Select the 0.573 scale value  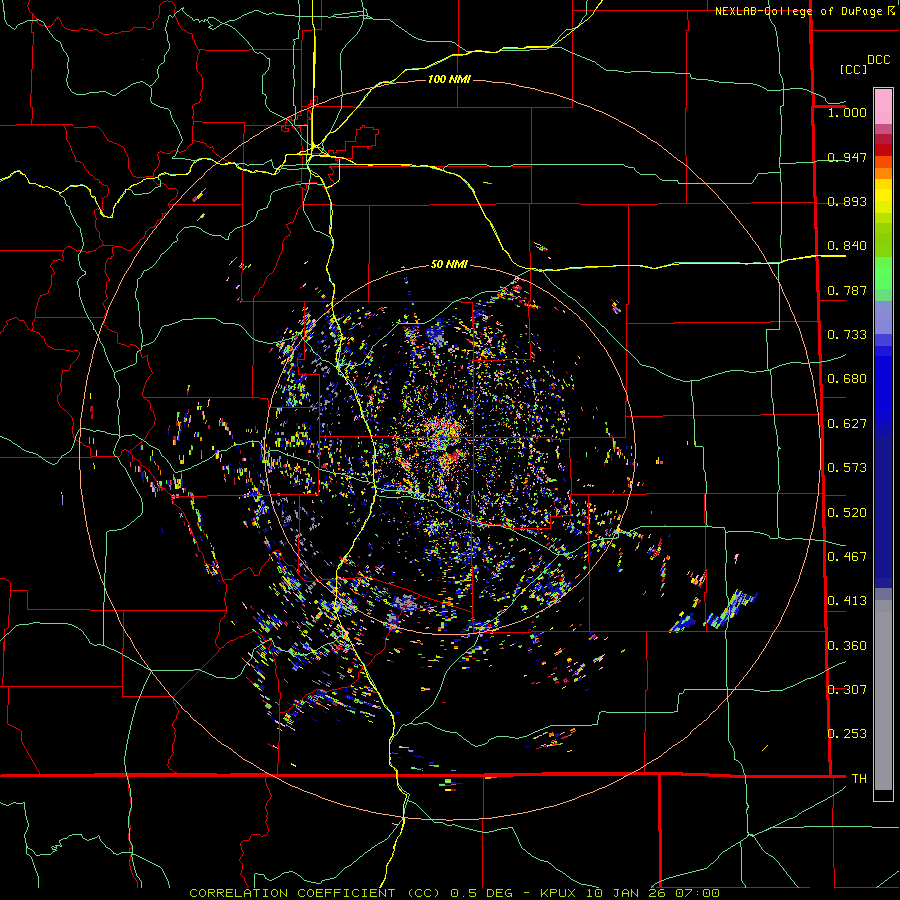tap(847, 468)
